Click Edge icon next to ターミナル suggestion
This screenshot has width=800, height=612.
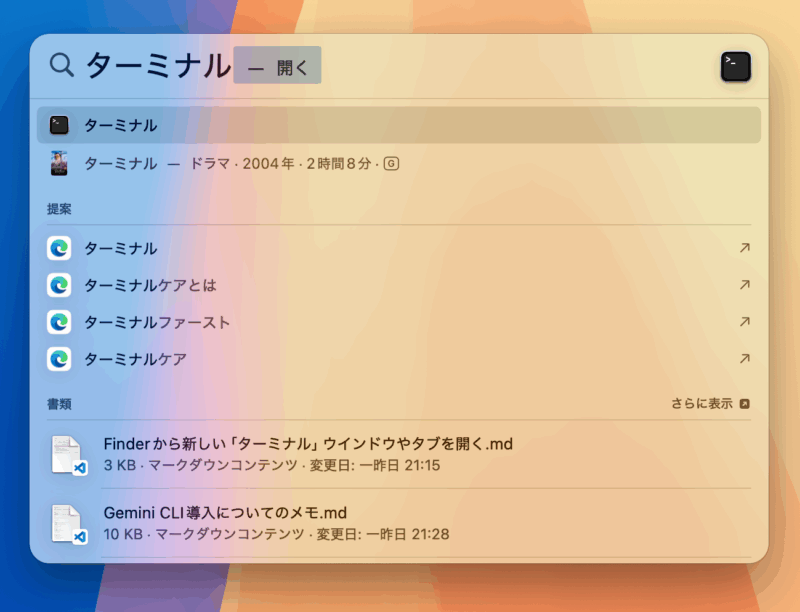coord(59,248)
